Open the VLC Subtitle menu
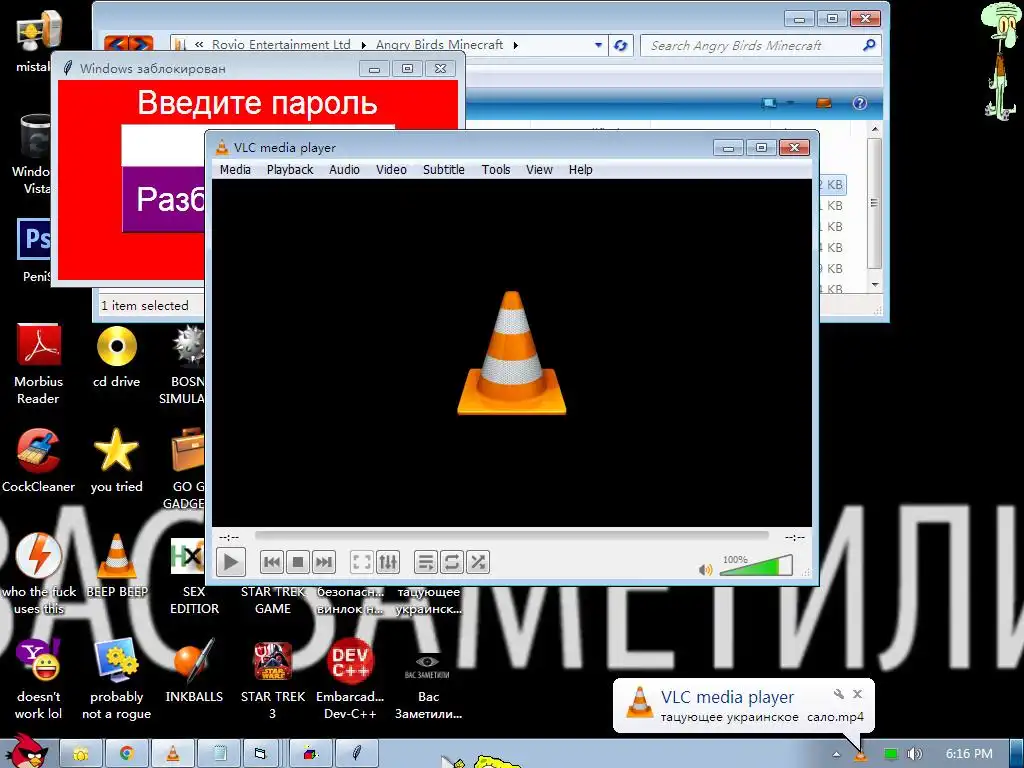 443,170
